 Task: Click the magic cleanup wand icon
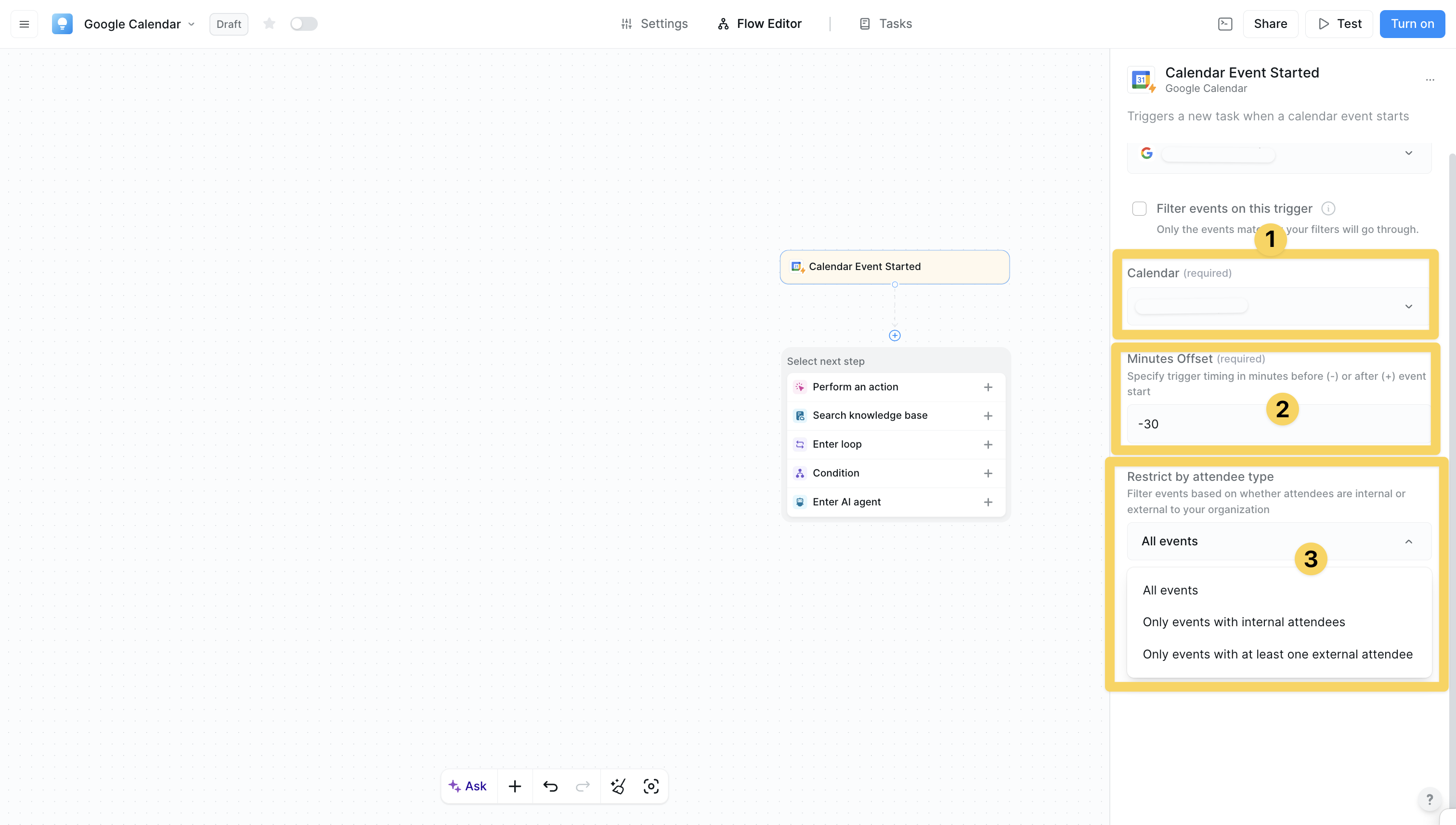(x=618, y=786)
